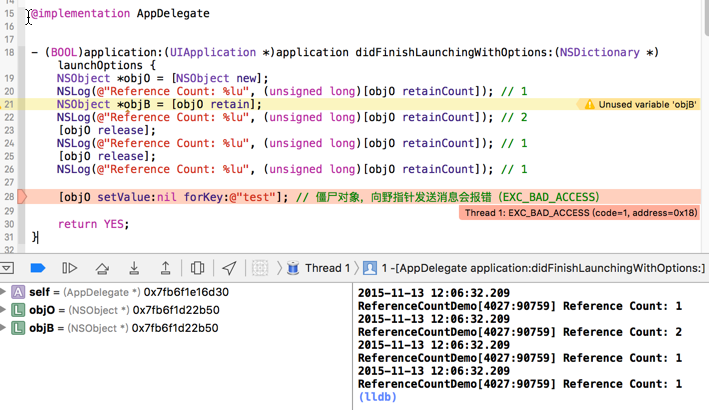Image resolution: width=709 pixels, height=410 pixels.
Task: Click the person icon beside the stack frame
Action: pos(370,268)
